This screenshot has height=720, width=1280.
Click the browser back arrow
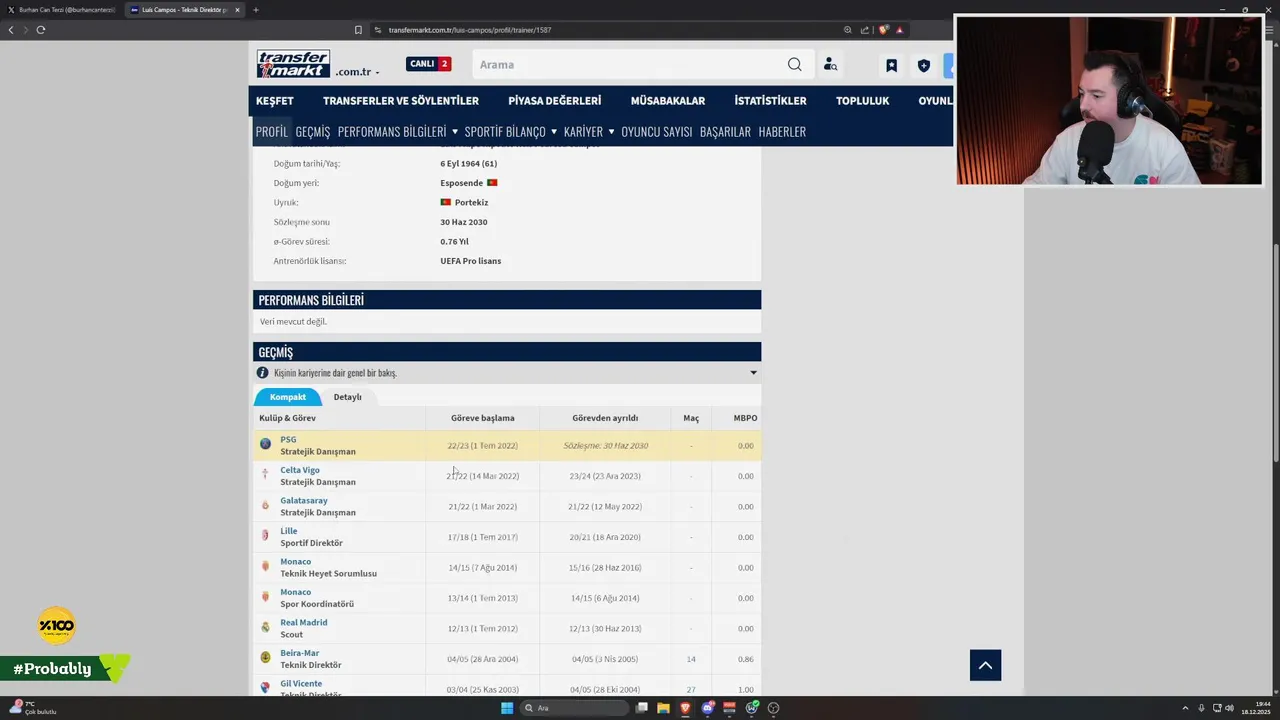click(x=11, y=30)
